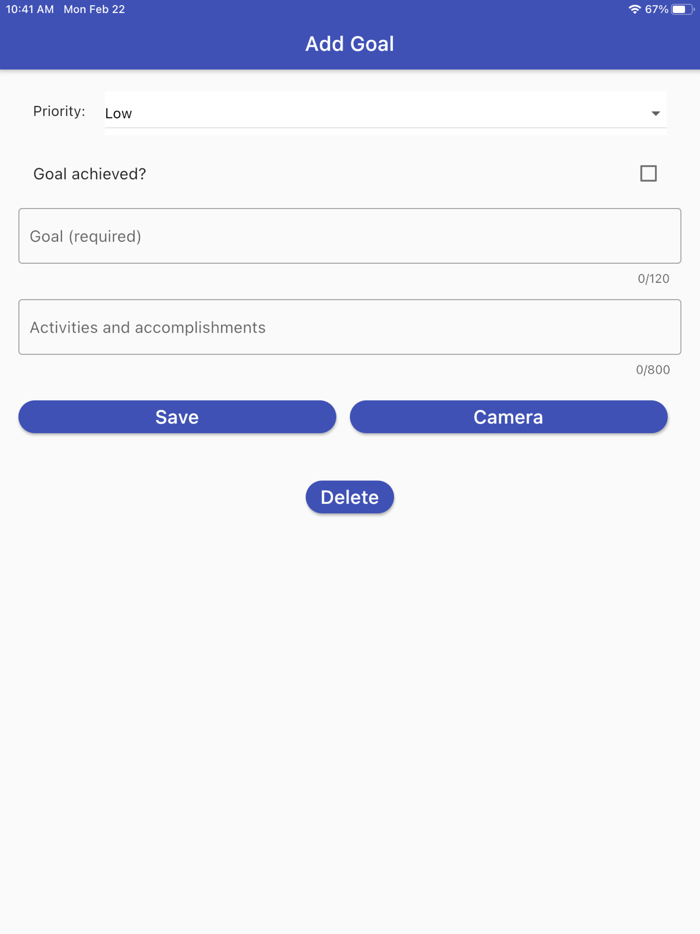Viewport: 700px width, 934px height.
Task: Click the 10:41 AM clock display
Action: [x=28, y=9]
